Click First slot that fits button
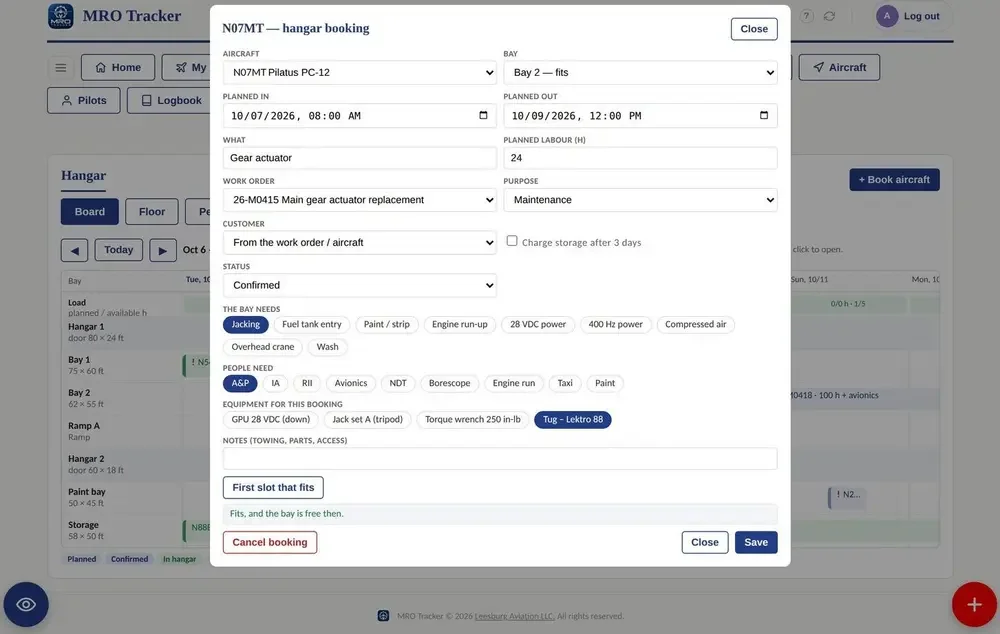1000x634 pixels. coord(273,488)
